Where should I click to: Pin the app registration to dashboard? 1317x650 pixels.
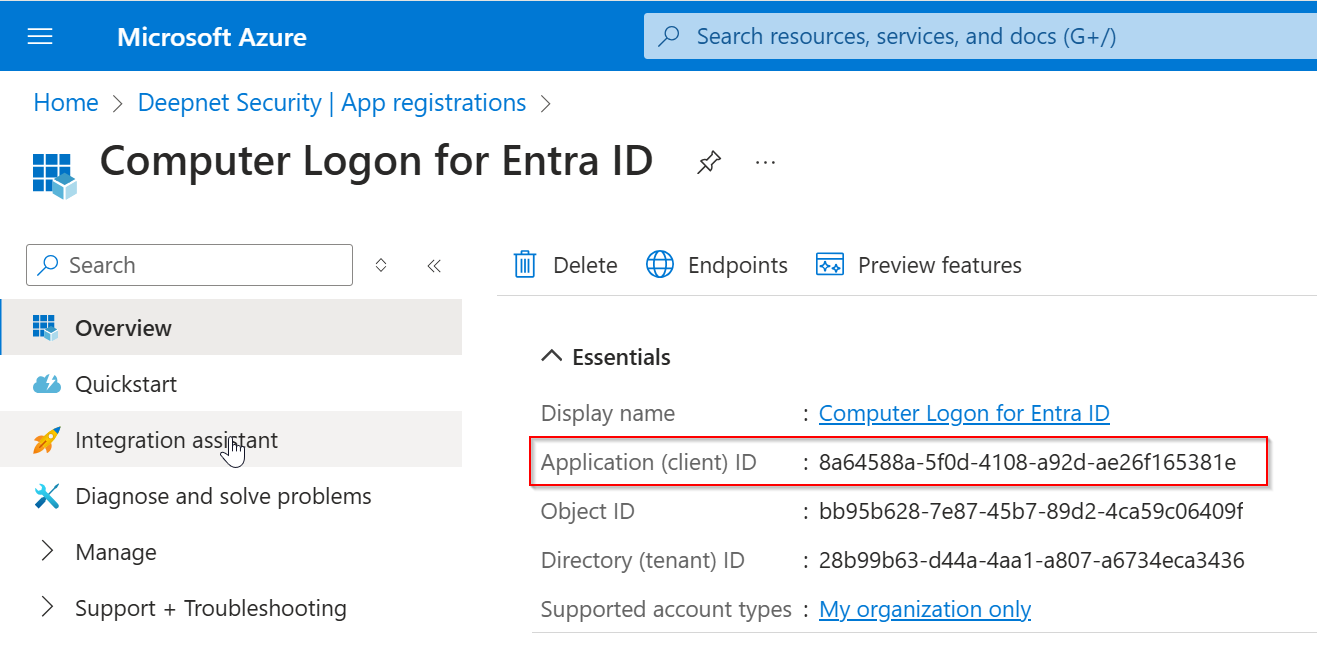point(709,162)
